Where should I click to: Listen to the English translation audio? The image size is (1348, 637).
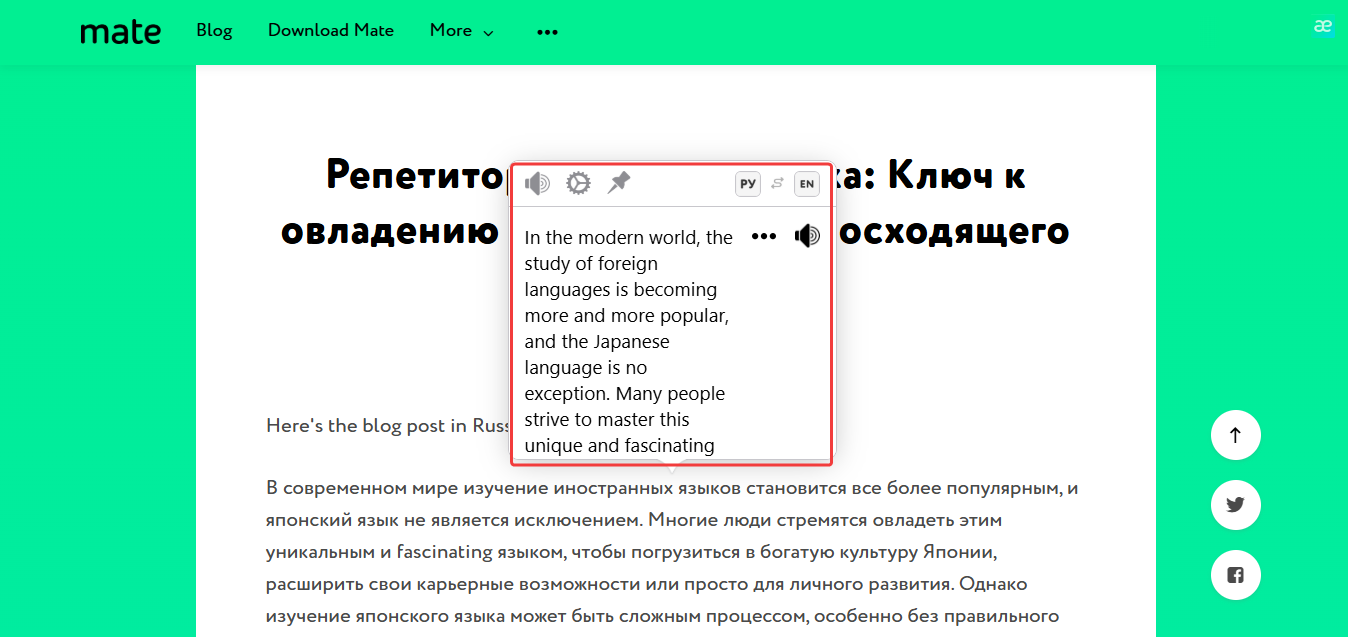point(807,236)
